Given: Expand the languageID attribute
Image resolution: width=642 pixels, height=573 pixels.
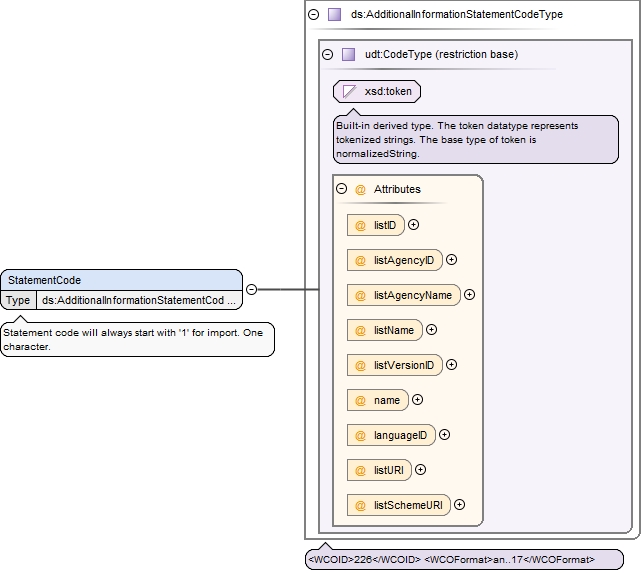Looking at the screenshot, I should pyautogui.click(x=444, y=435).
